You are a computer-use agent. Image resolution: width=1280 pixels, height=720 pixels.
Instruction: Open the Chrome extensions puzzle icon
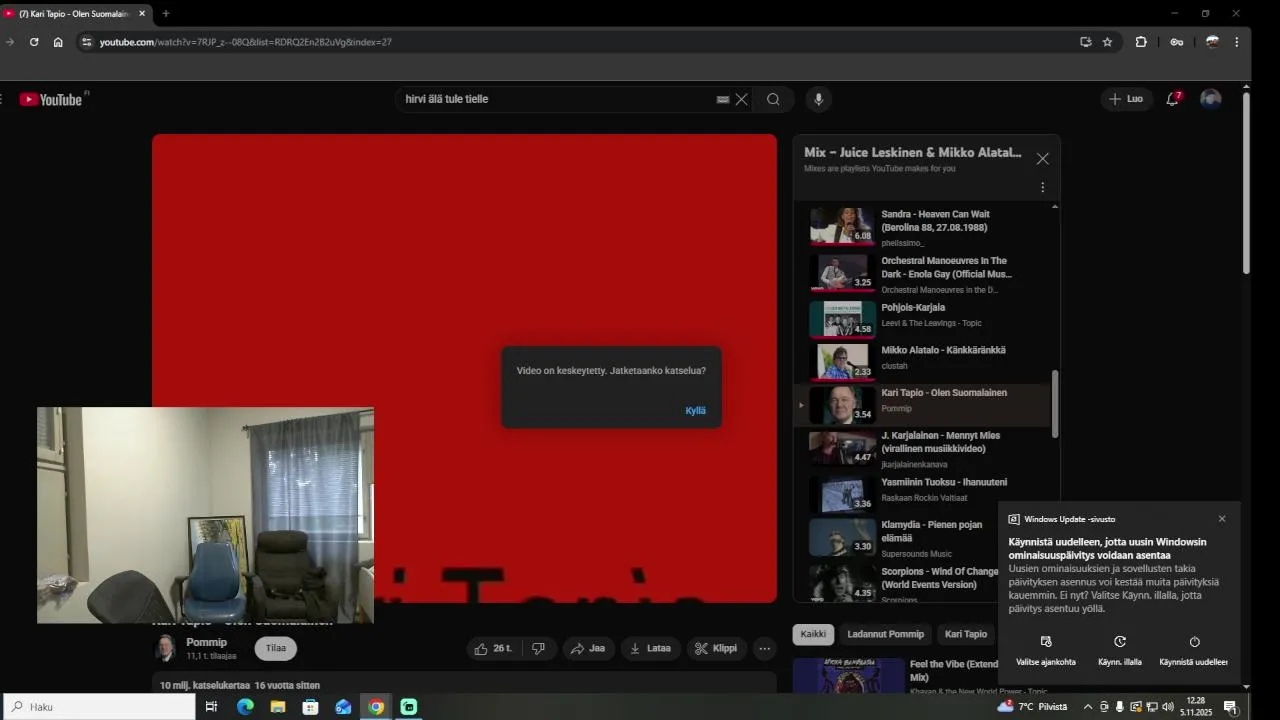[x=1141, y=42]
